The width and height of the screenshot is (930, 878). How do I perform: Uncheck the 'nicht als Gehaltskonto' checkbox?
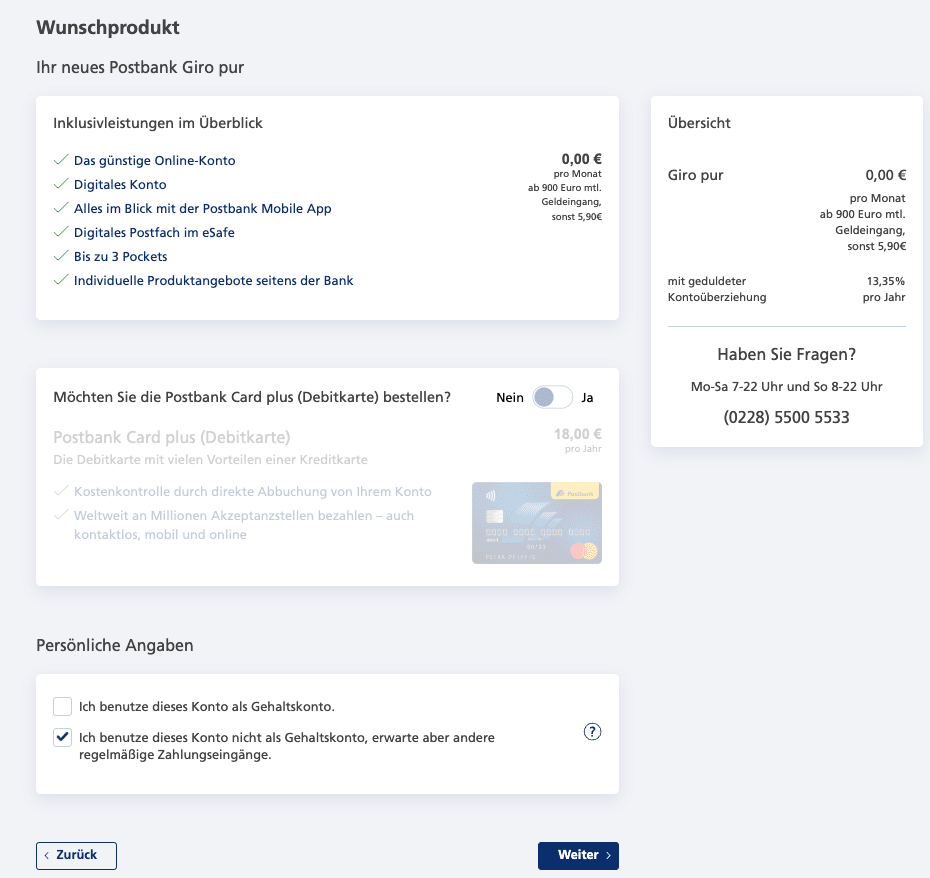[x=62, y=737]
